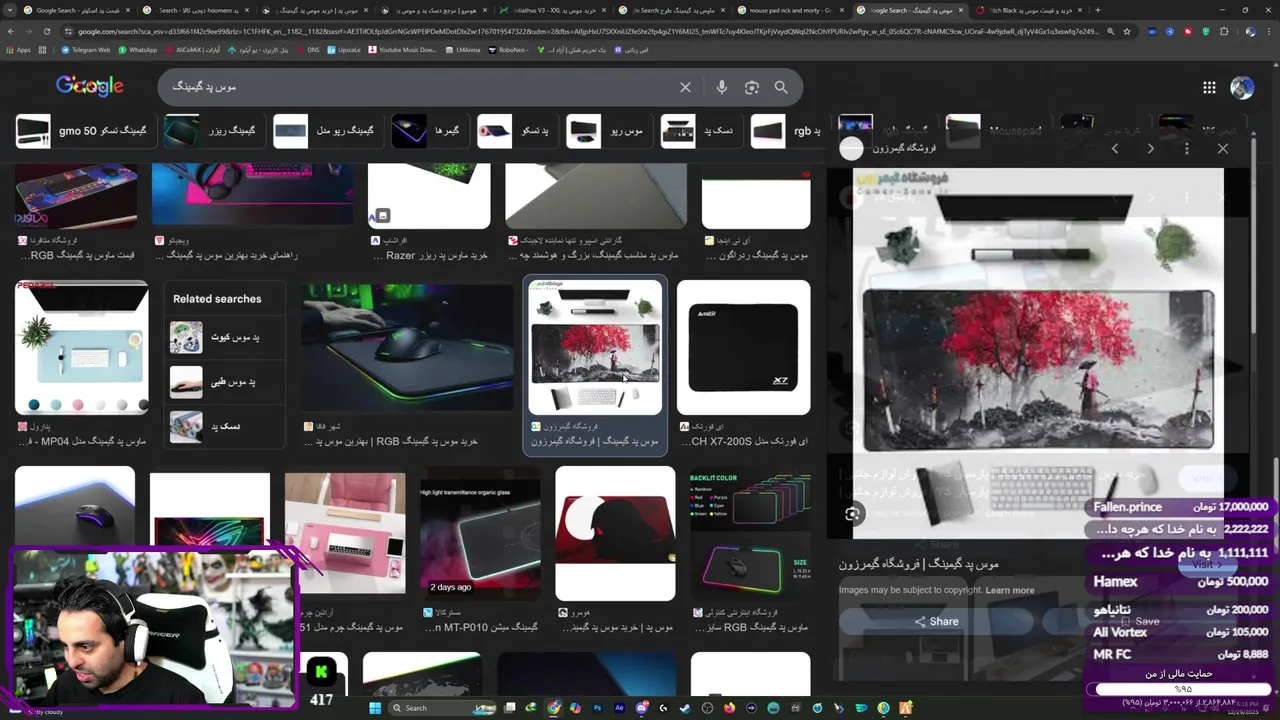Open three-dot options in image preview

coord(1186,148)
